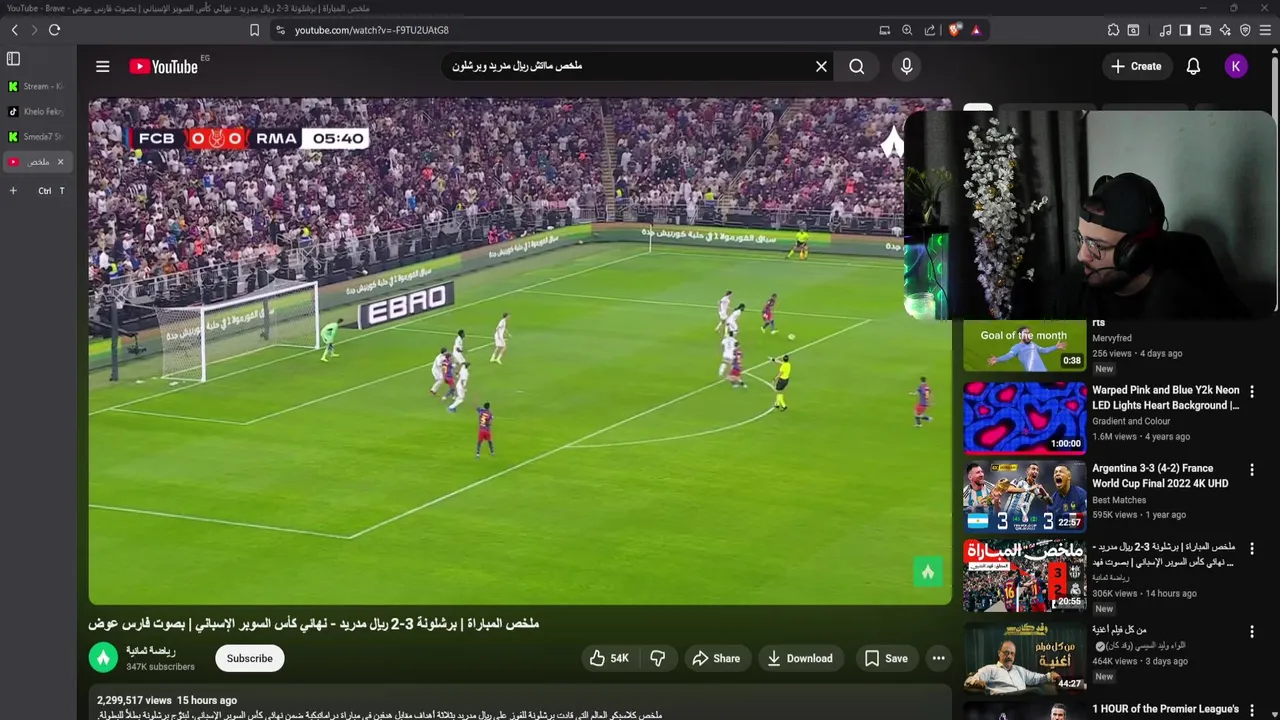Screen dimensions: 1280x720
Task: Like the video with 54K likes
Action: point(609,658)
